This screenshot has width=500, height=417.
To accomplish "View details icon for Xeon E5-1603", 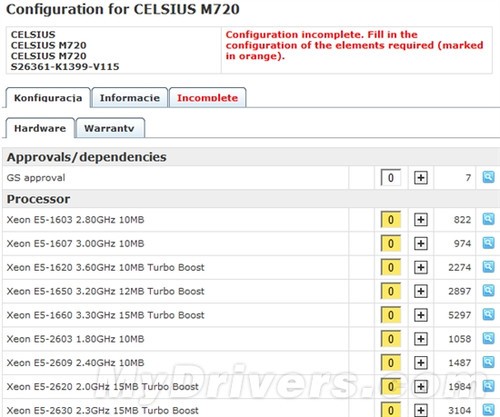I will coord(488,219).
